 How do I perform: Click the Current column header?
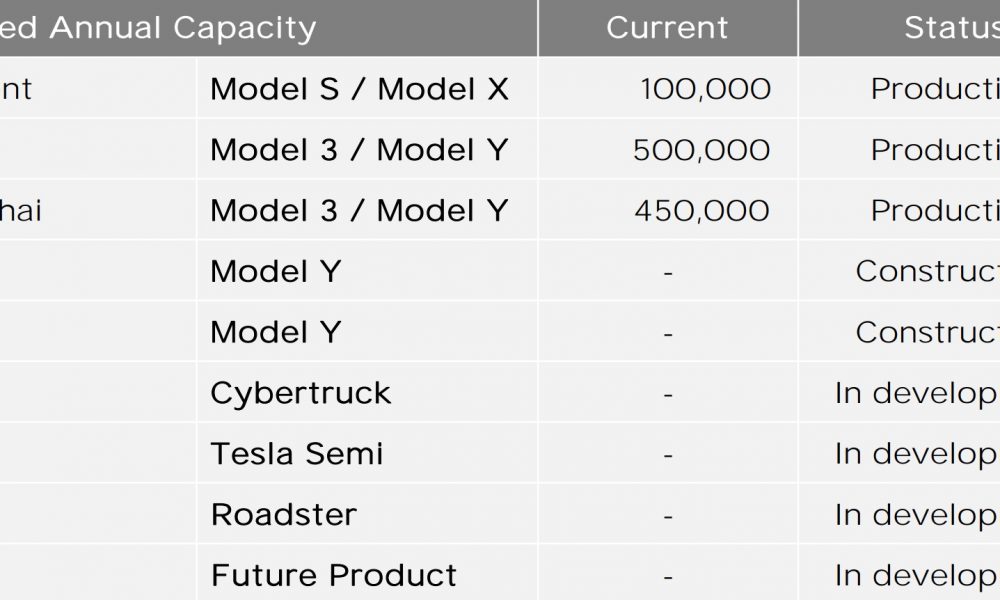pyautogui.click(x=667, y=27)
